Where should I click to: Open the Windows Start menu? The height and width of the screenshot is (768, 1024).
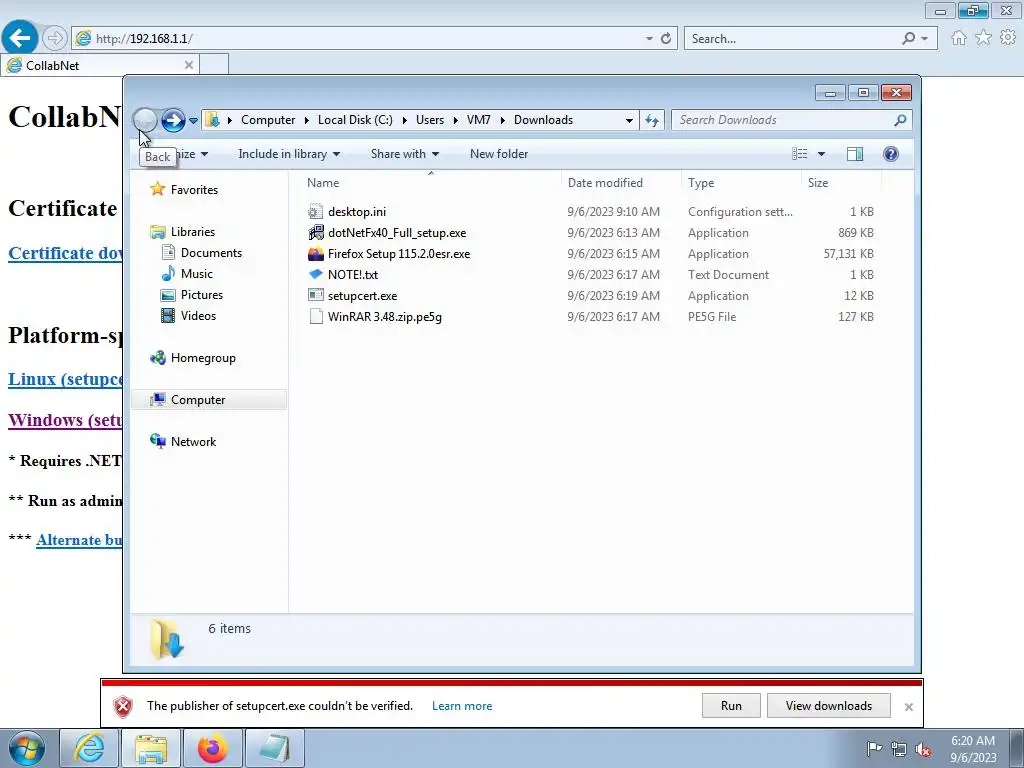tap(27, 748)
